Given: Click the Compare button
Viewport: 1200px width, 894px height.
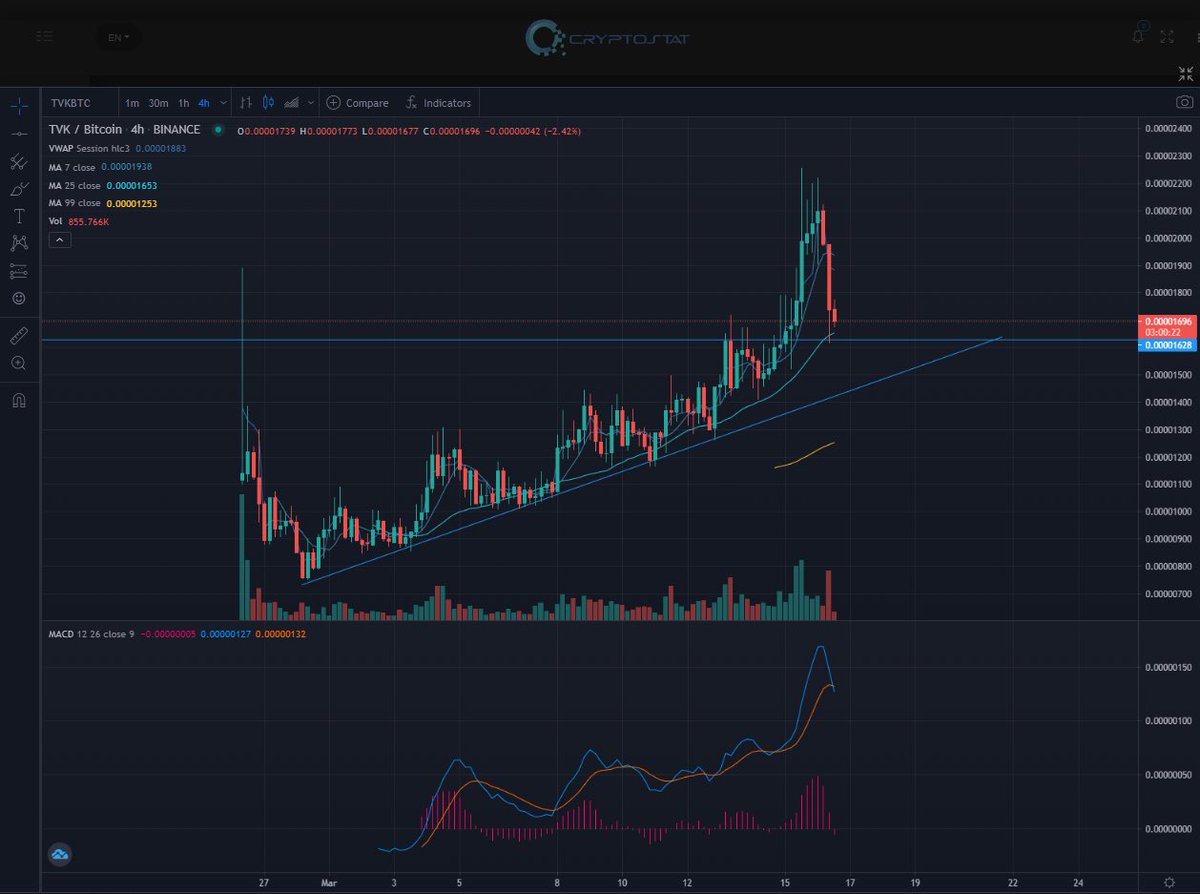Looking at the screenshot, I should coord(357,102).
